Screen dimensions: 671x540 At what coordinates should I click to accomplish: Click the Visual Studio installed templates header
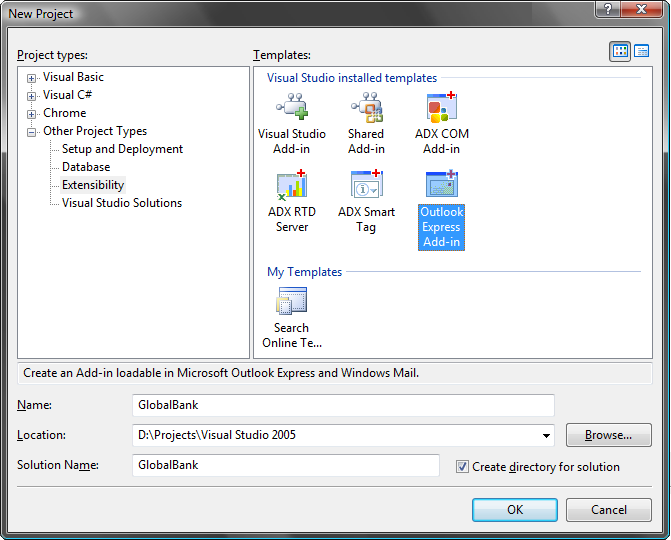coord(352,78)
